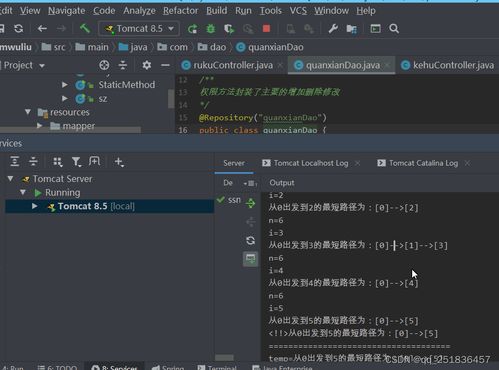The height and width of the screenshot is (370, 499).
Task: Open Project Structure folder icon
Action: click(x=352, y=29)
